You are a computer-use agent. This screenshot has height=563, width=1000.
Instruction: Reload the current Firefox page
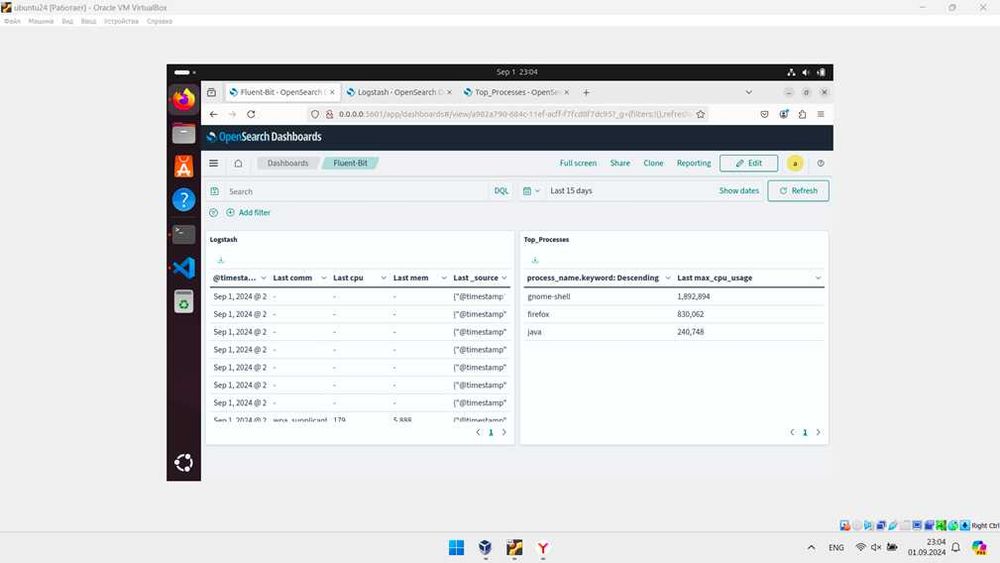pos(251,114)
